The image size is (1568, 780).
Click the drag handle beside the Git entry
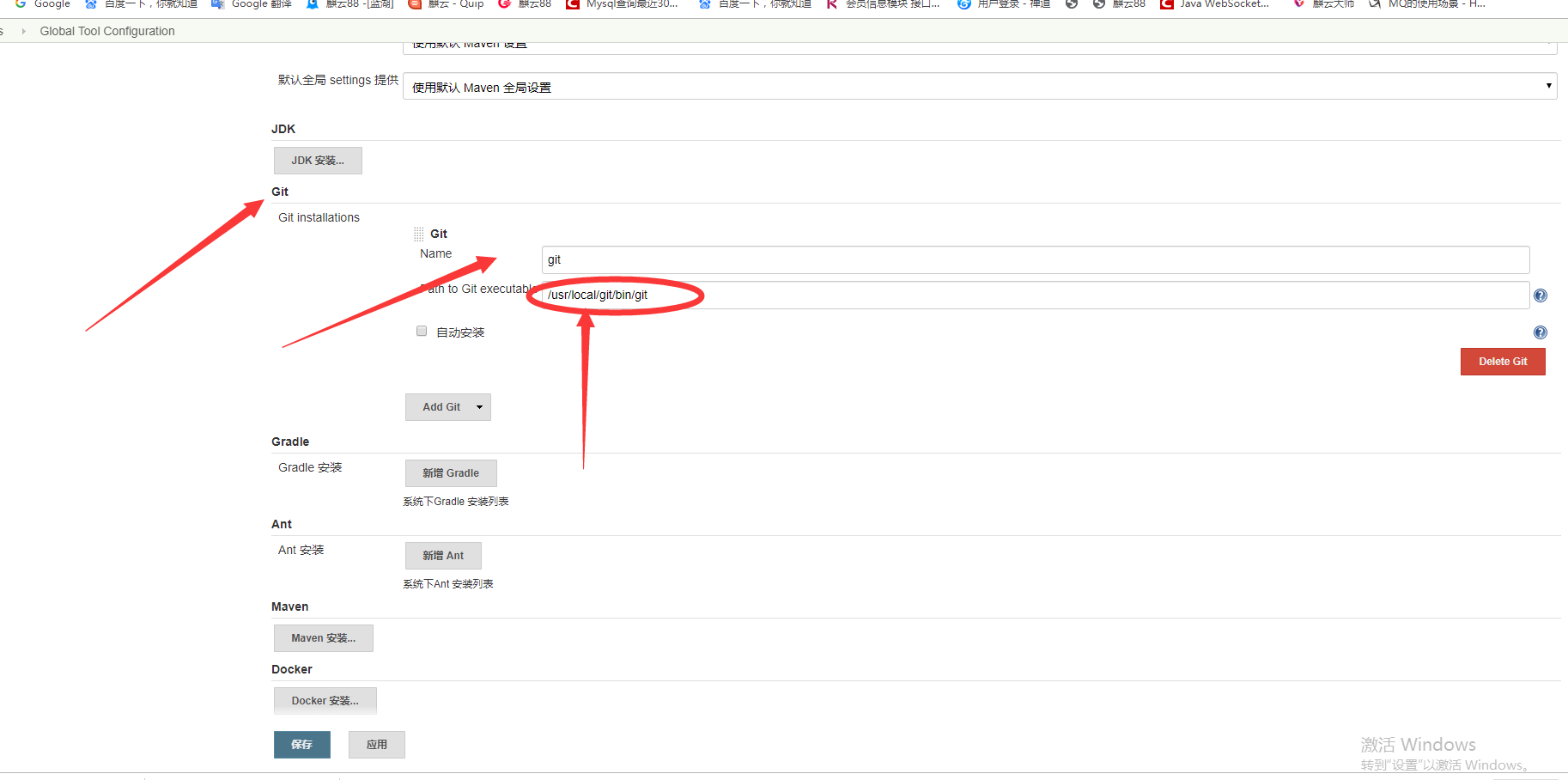click(x=420, y=233)
